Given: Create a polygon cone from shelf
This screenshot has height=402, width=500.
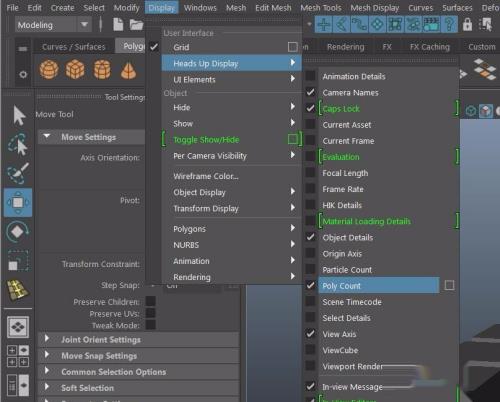Looking at the screenshot, I should coord(128,70).
